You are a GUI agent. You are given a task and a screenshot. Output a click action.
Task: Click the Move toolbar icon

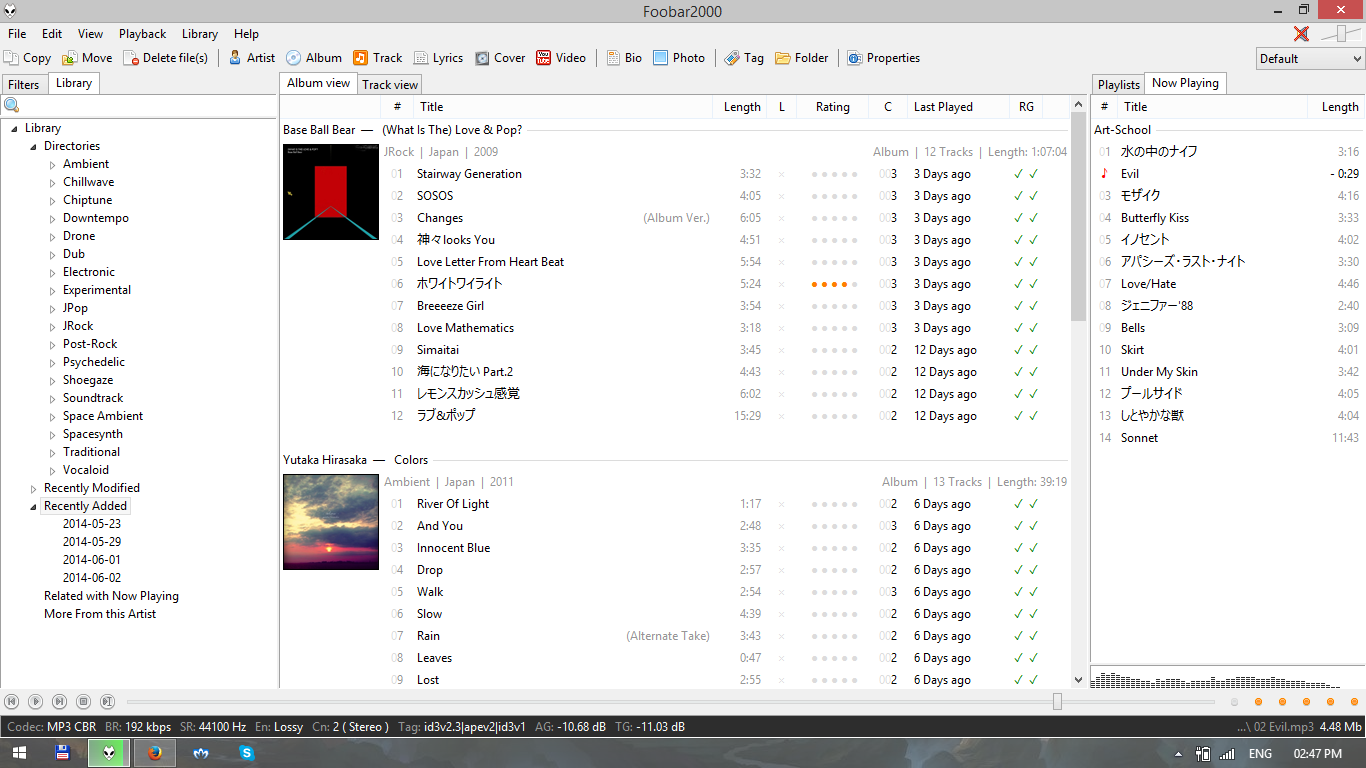coord(70,58)
